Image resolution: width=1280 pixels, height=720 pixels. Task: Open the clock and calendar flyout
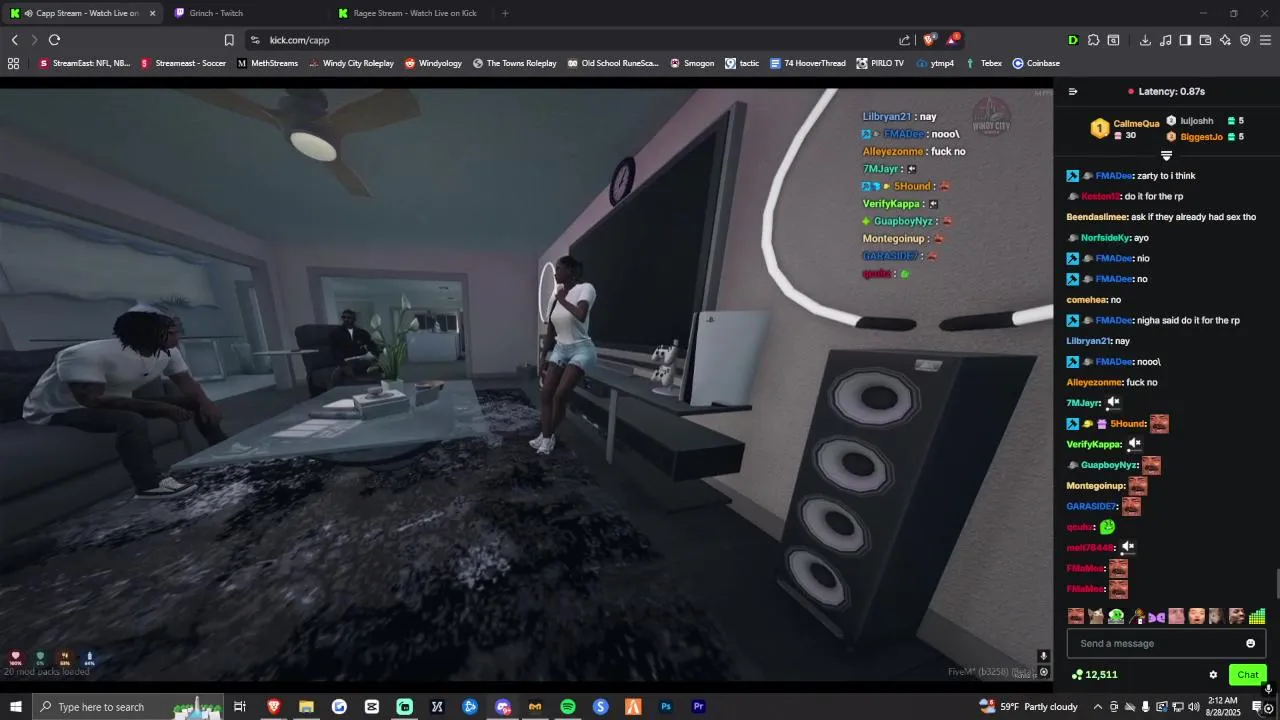pyautogui.click(x=1224, y=707)
